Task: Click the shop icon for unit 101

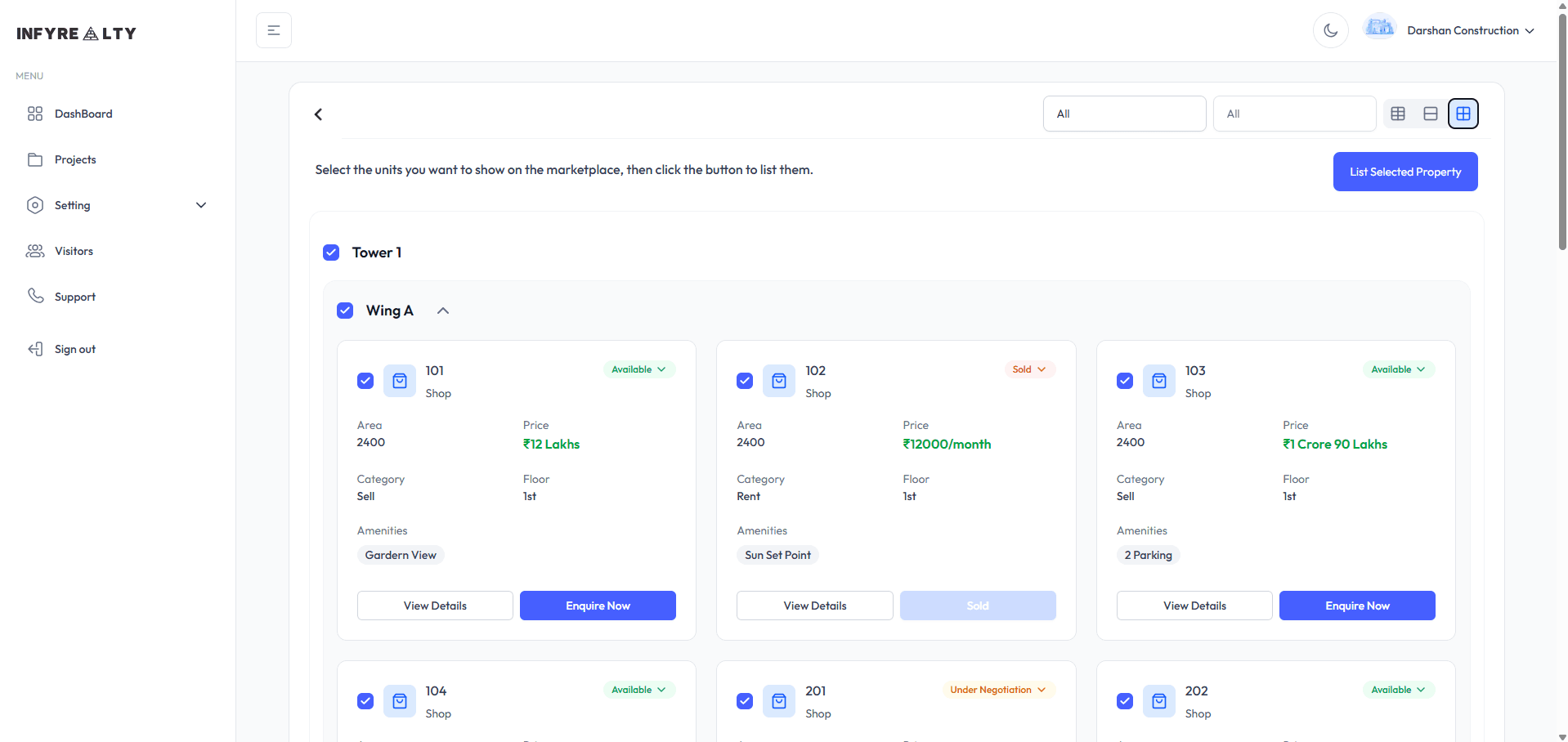Action: pos(400,381)
